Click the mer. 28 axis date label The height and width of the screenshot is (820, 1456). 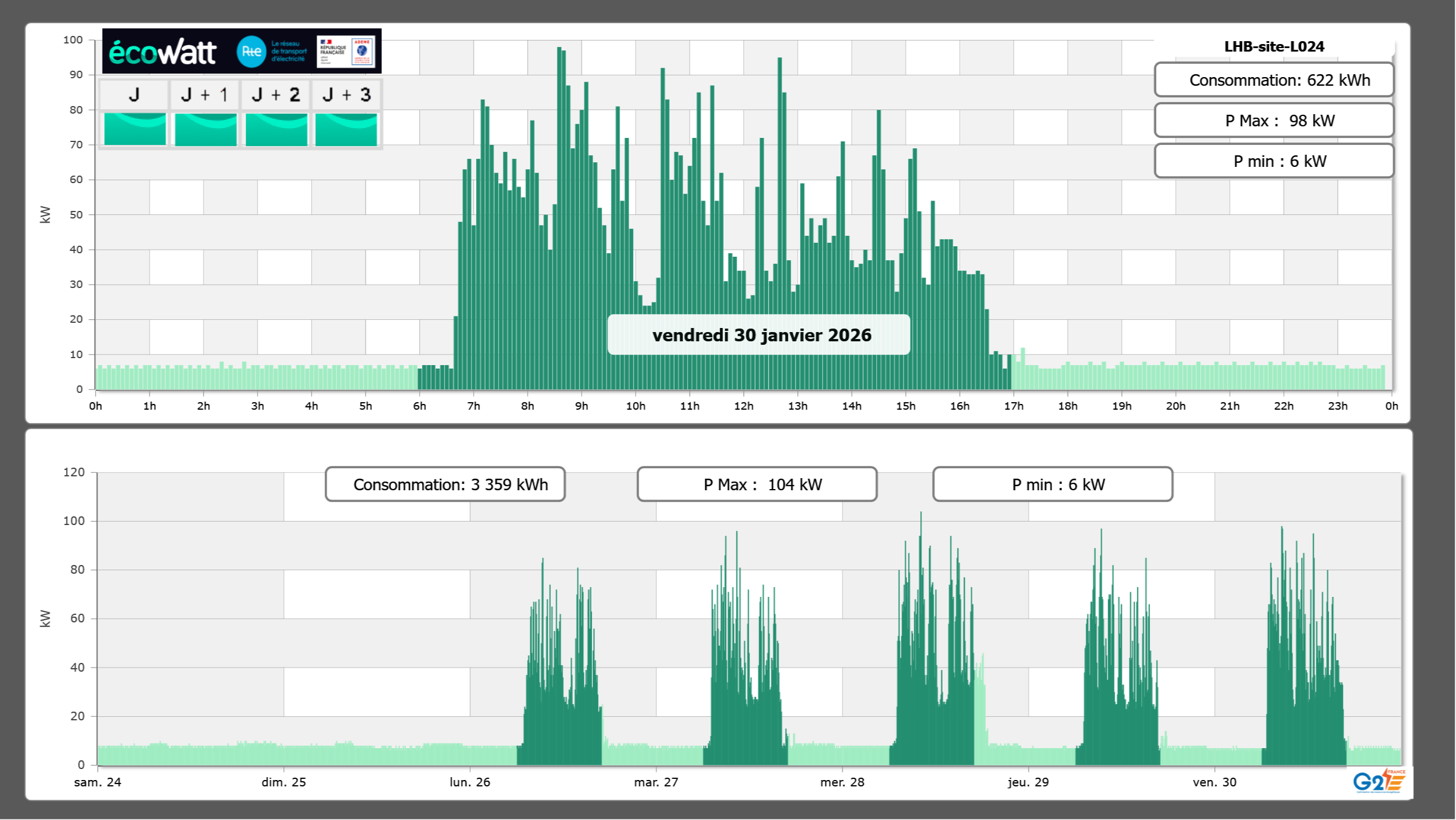[842, 782]
